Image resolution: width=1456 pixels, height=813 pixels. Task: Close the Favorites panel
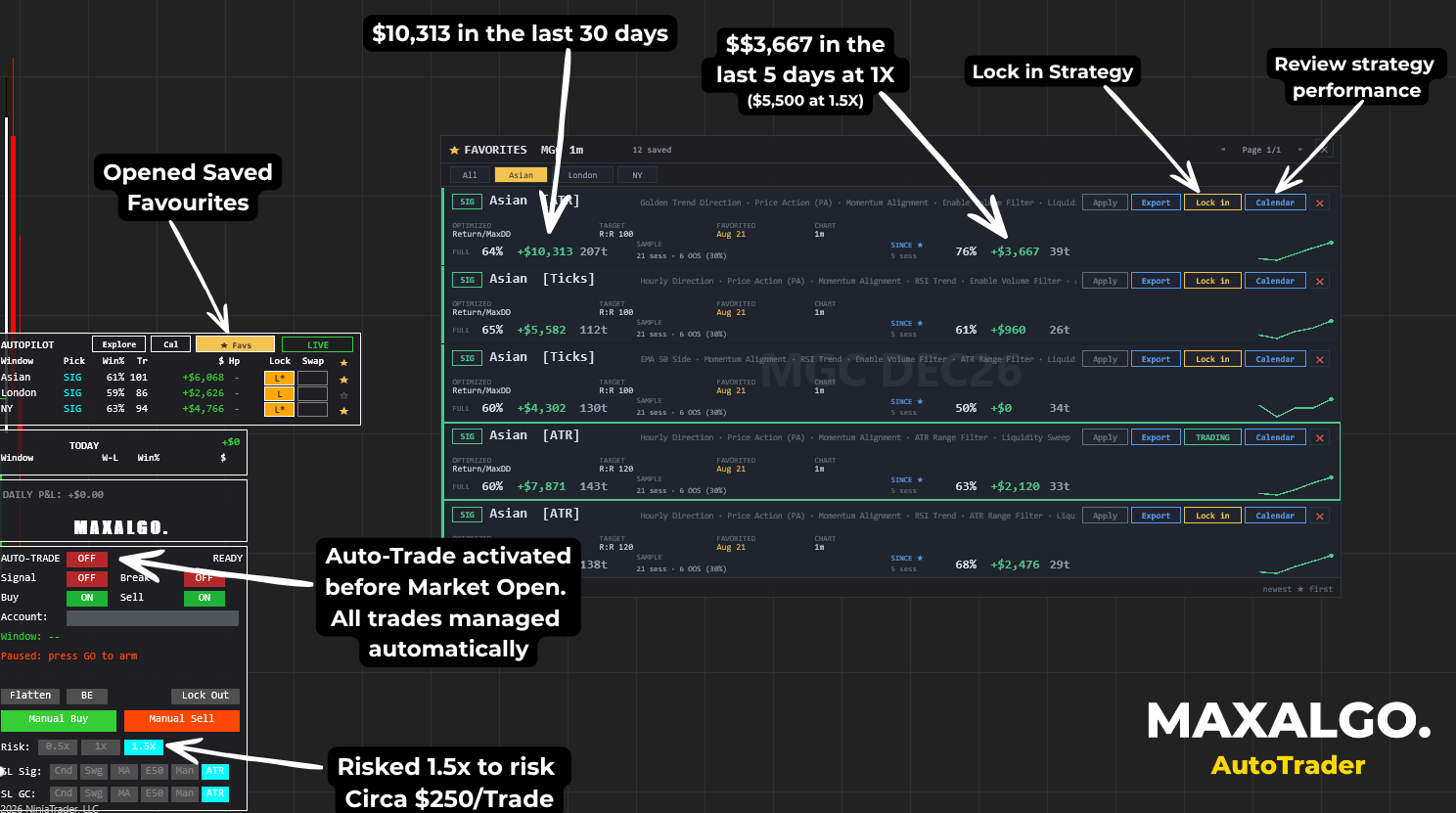coord(1324,150)
